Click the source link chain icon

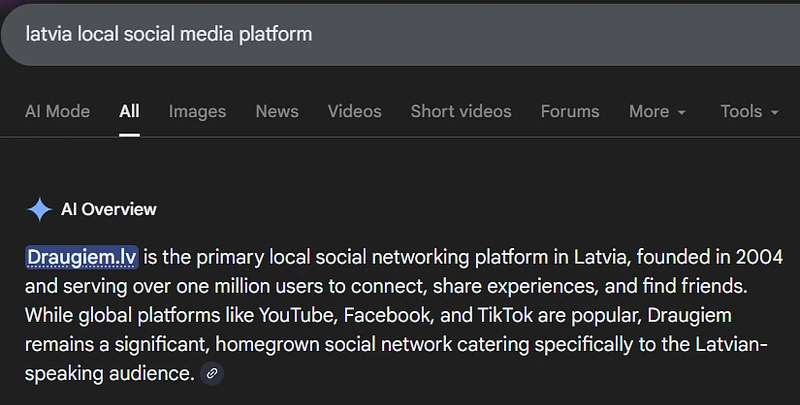(x=212, y=373)
